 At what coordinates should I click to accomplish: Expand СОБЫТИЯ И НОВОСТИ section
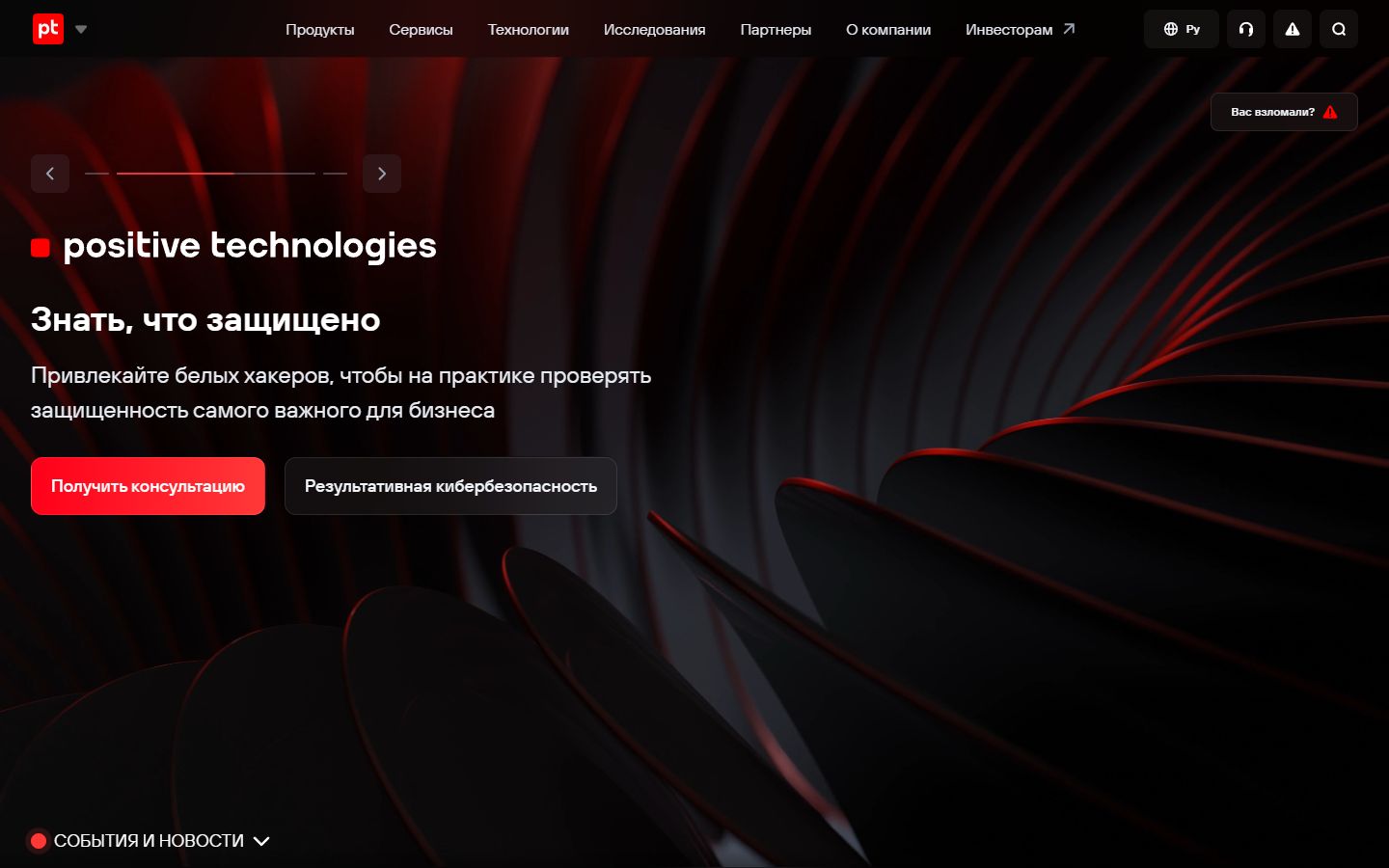[x=149, y=841]
